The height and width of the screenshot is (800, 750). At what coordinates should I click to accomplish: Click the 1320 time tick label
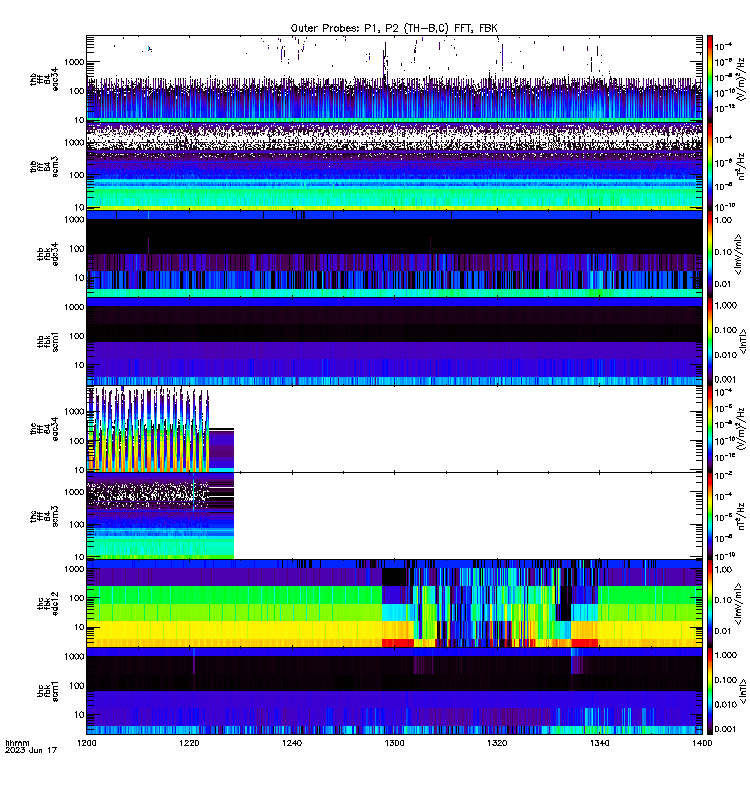tap(497, 743)
